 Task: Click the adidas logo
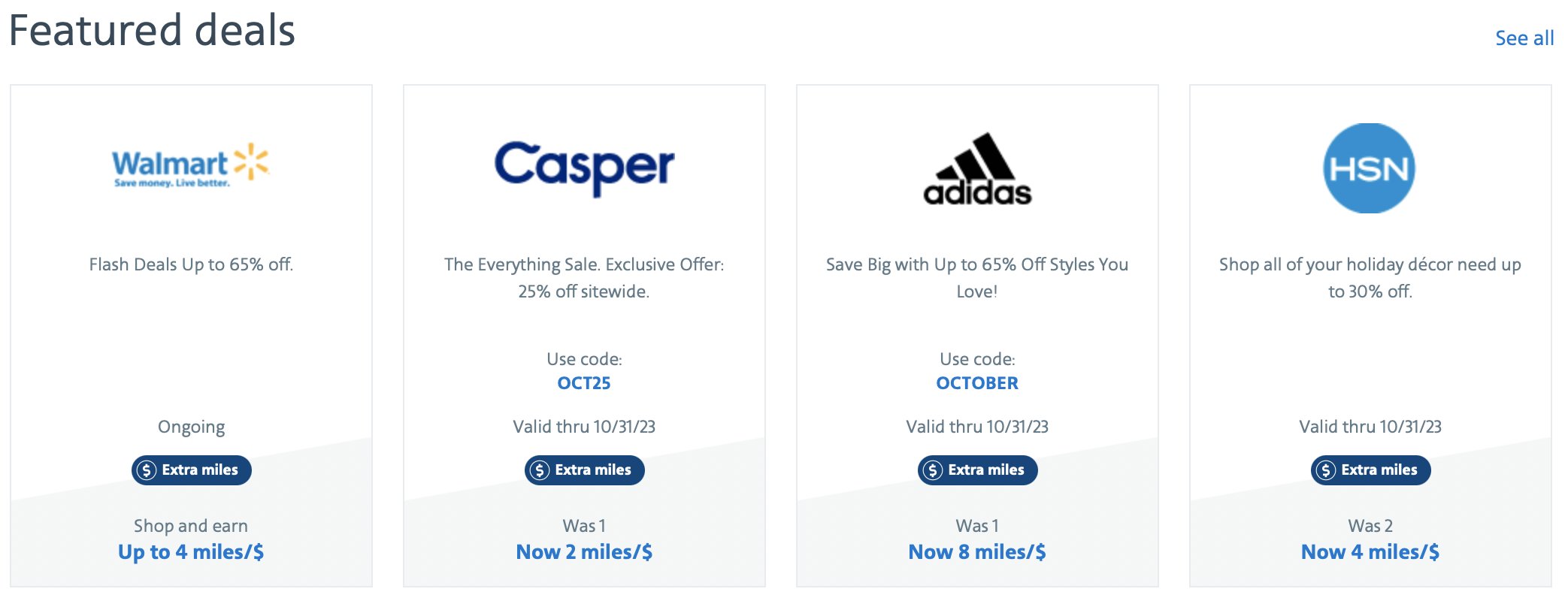(977, 169)
